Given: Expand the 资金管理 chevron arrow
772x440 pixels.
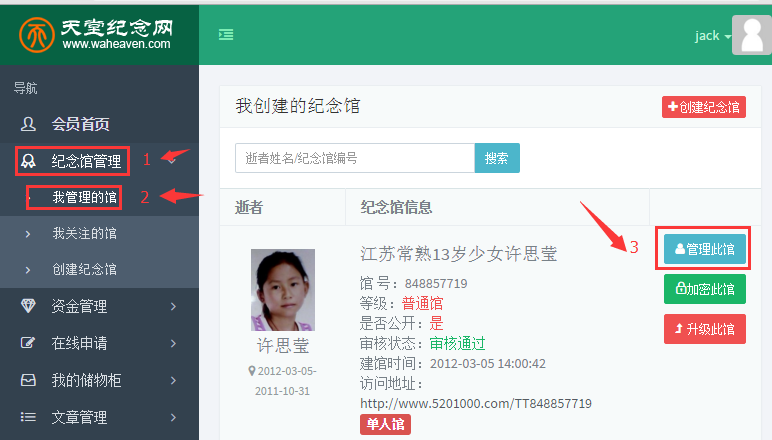Looking at the screenshot, I should [174, 306].
